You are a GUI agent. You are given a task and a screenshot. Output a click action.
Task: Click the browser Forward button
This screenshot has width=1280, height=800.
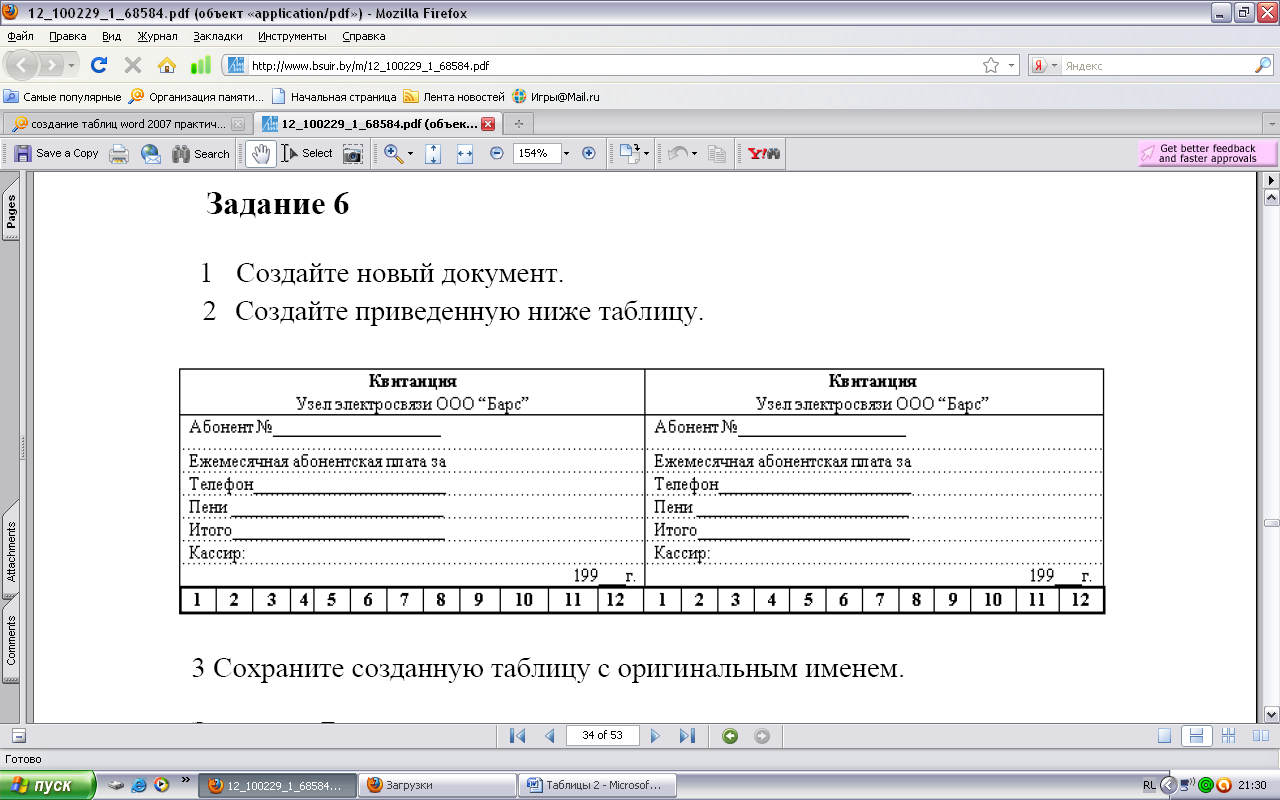(52, 66)
